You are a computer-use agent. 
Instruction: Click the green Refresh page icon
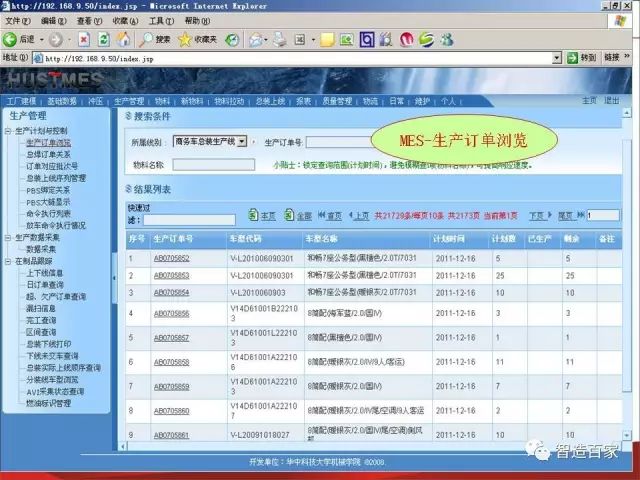tap(104, 40)
